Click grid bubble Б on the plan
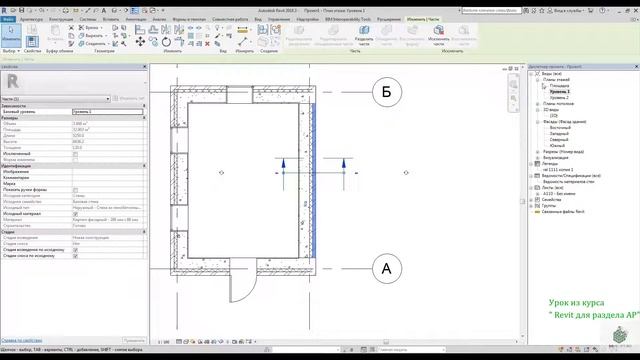The width and height of the screenshot is (640, 360). tap(387, 92)
